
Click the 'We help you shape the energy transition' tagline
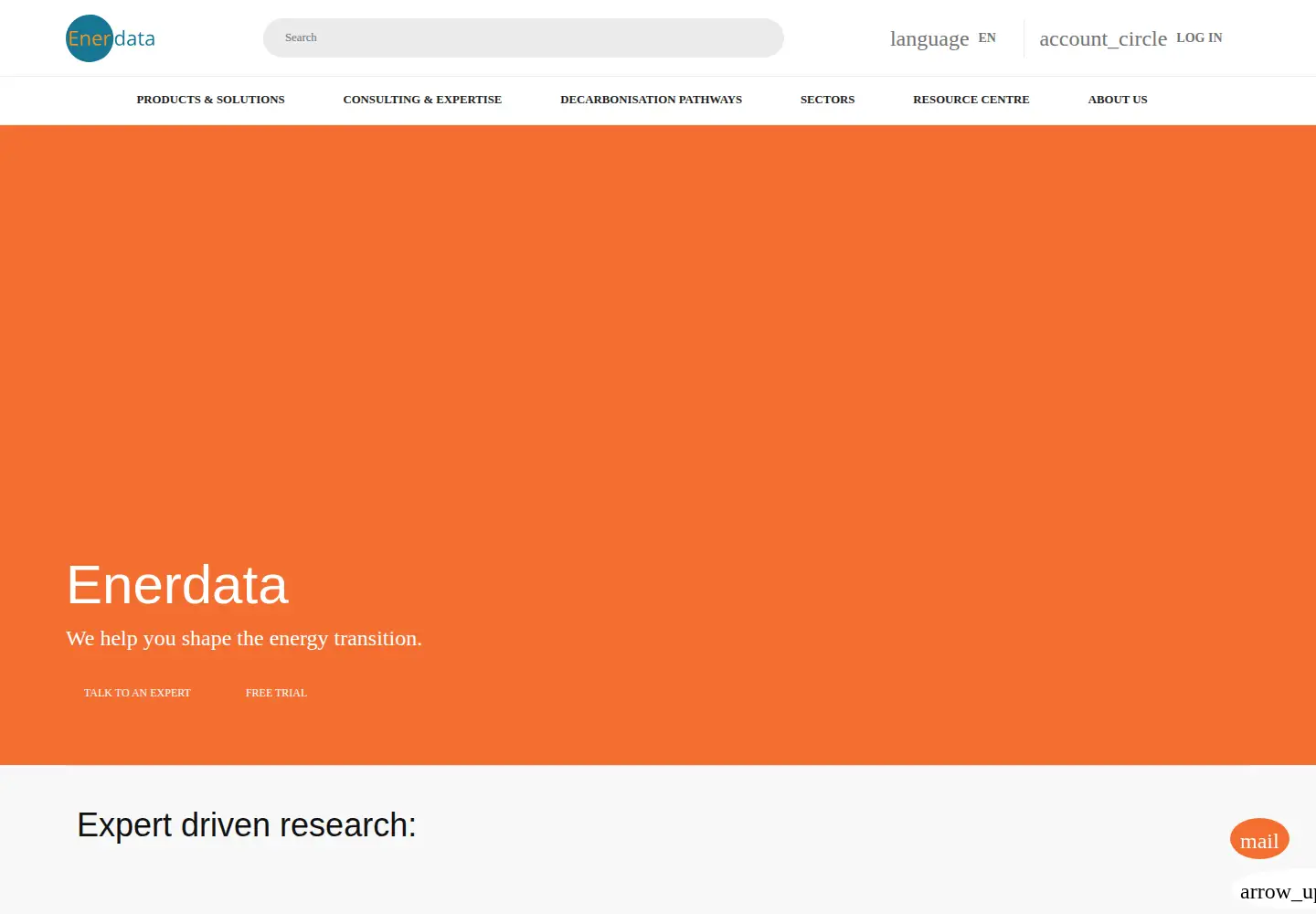[x=244, y=638]
